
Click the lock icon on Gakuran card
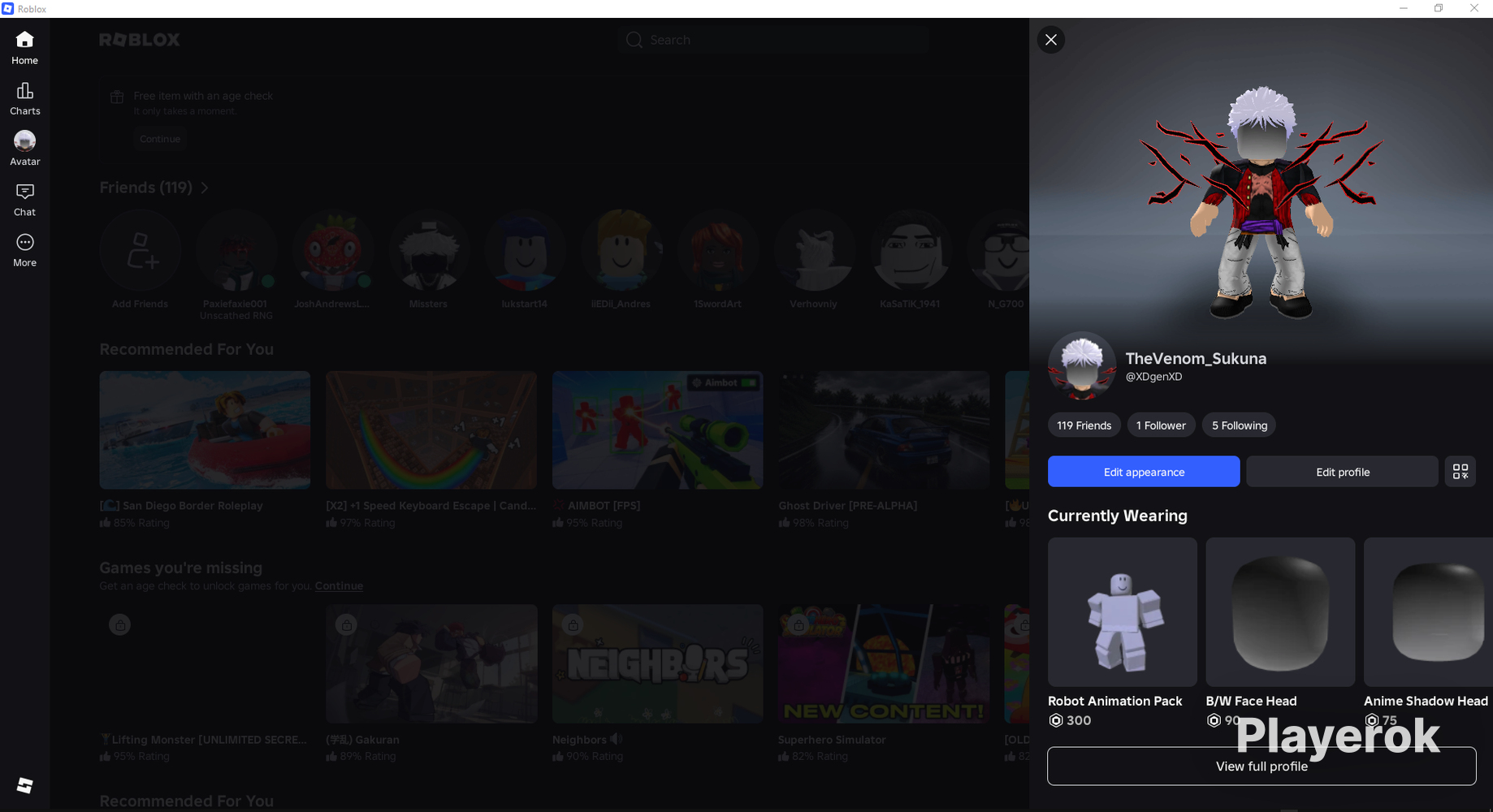[347, 625]
